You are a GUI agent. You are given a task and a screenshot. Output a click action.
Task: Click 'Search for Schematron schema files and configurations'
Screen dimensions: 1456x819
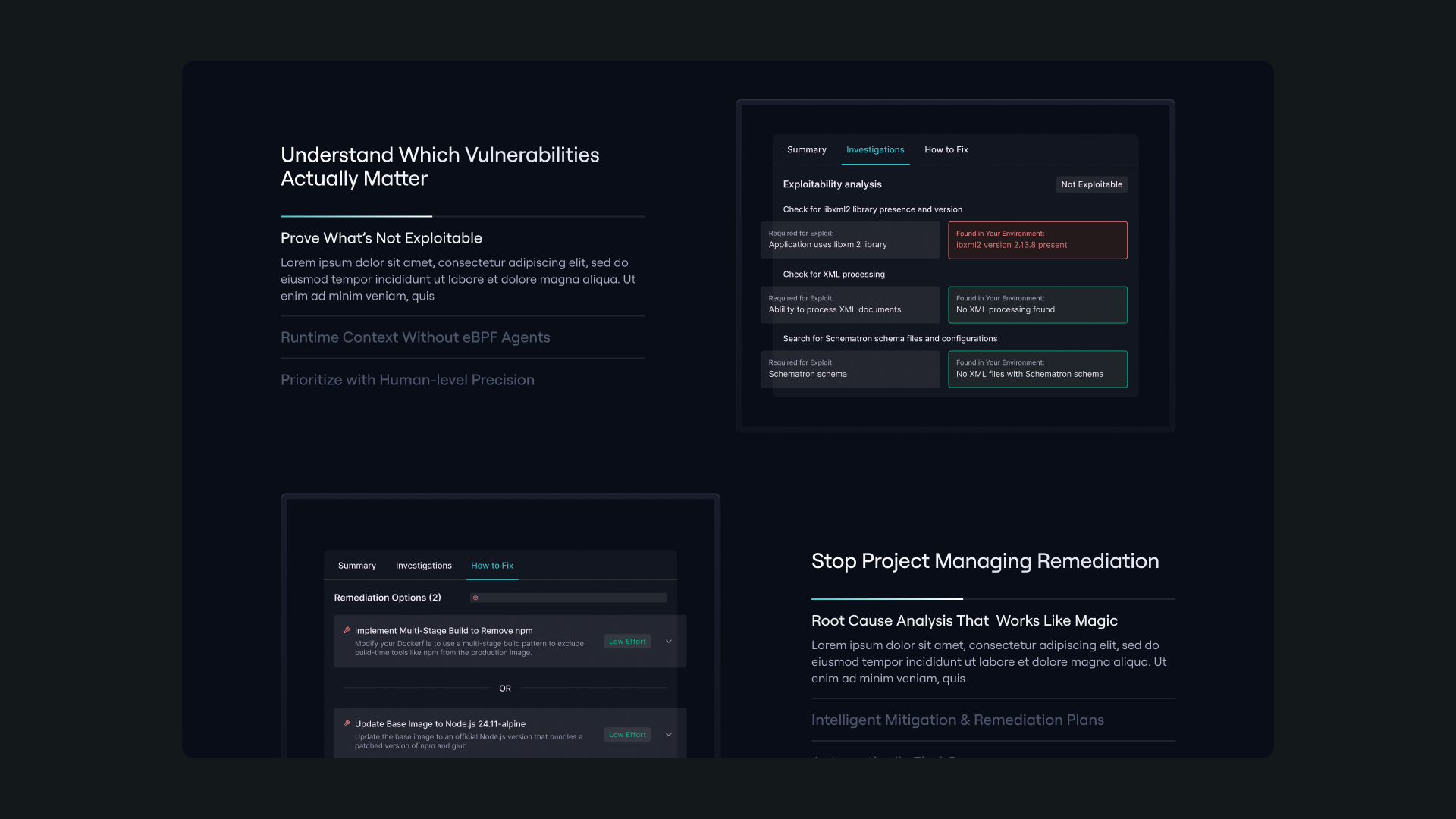pyautogui.click(x=890, y=339)
